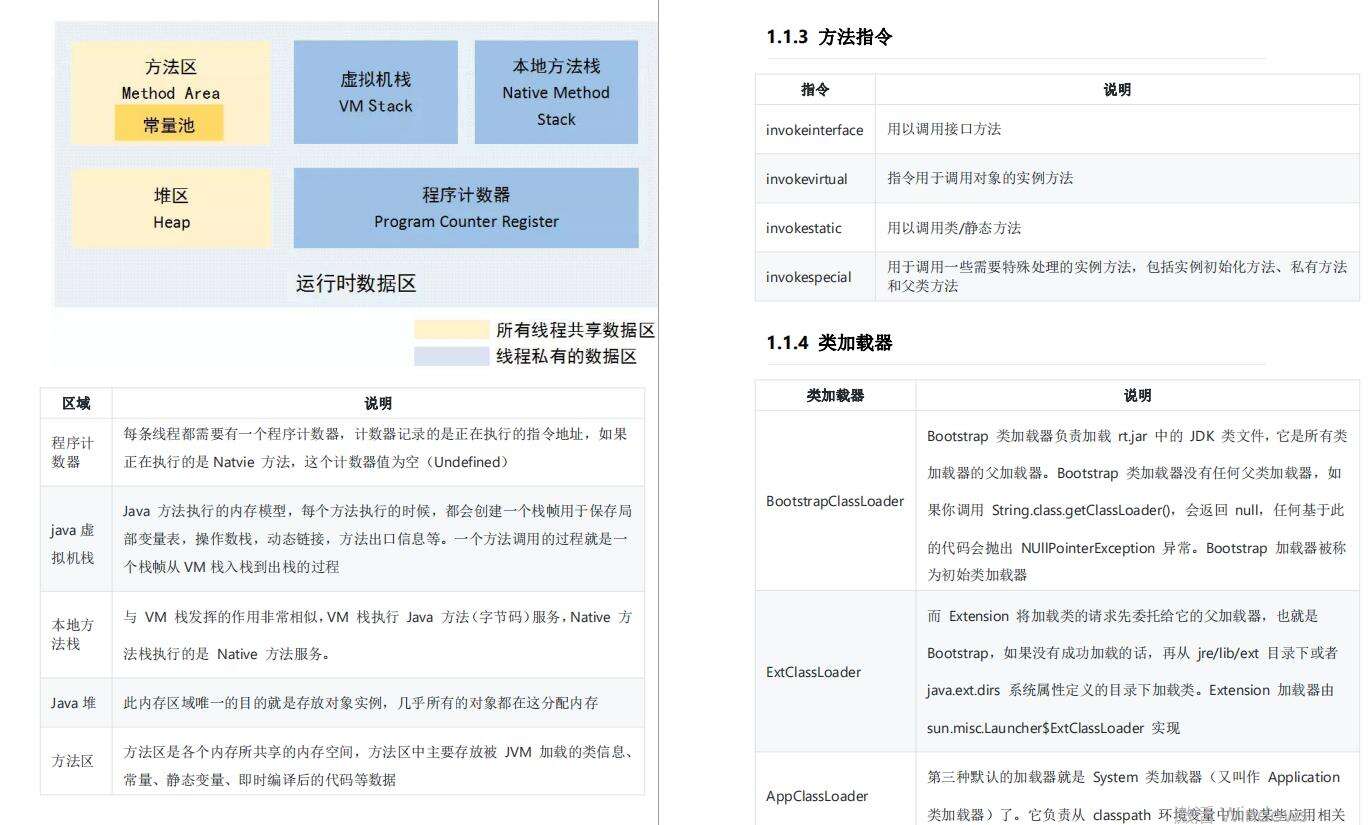Click the description starting Java 方法执行的内存模型
This screenshot has height=825, width=1369.
(377, 538)
